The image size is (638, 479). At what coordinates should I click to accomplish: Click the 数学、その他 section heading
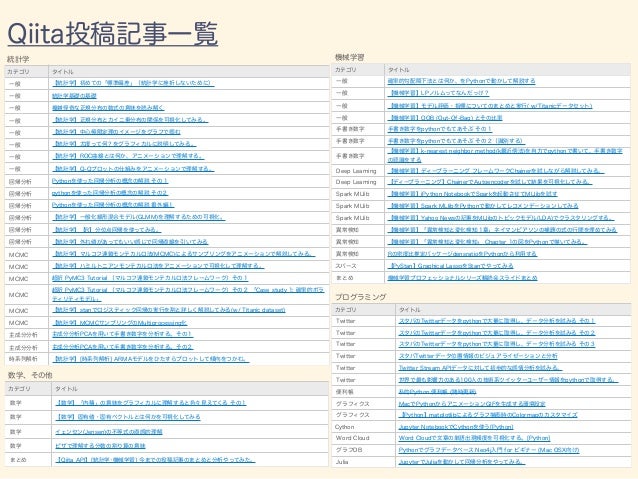pyautogui.click(x=30, y=375)
